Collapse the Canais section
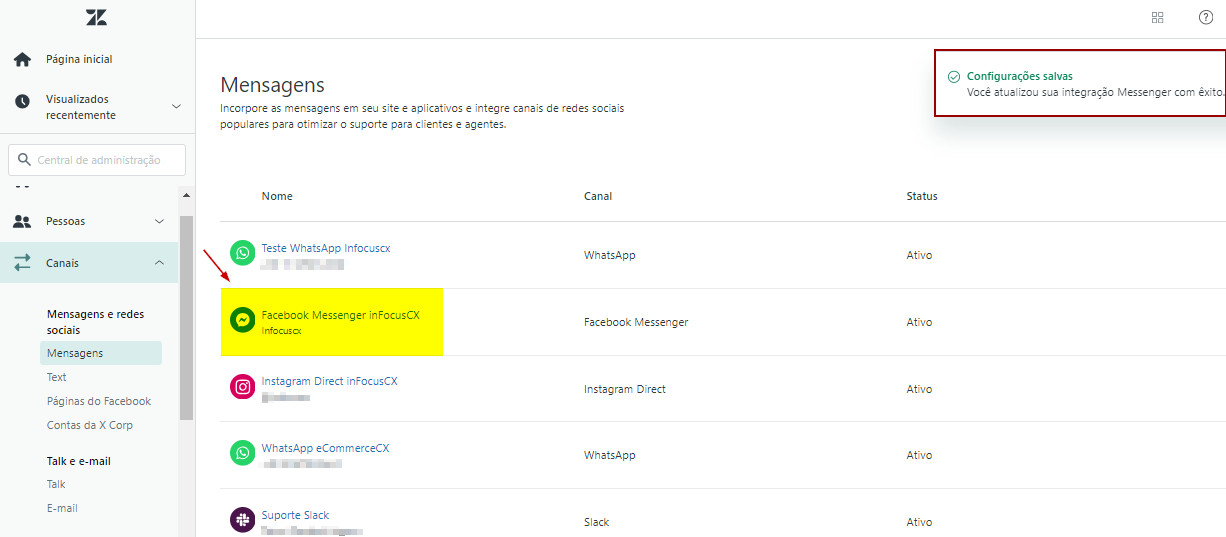The image size is (1226, 537). pos(159,263)
